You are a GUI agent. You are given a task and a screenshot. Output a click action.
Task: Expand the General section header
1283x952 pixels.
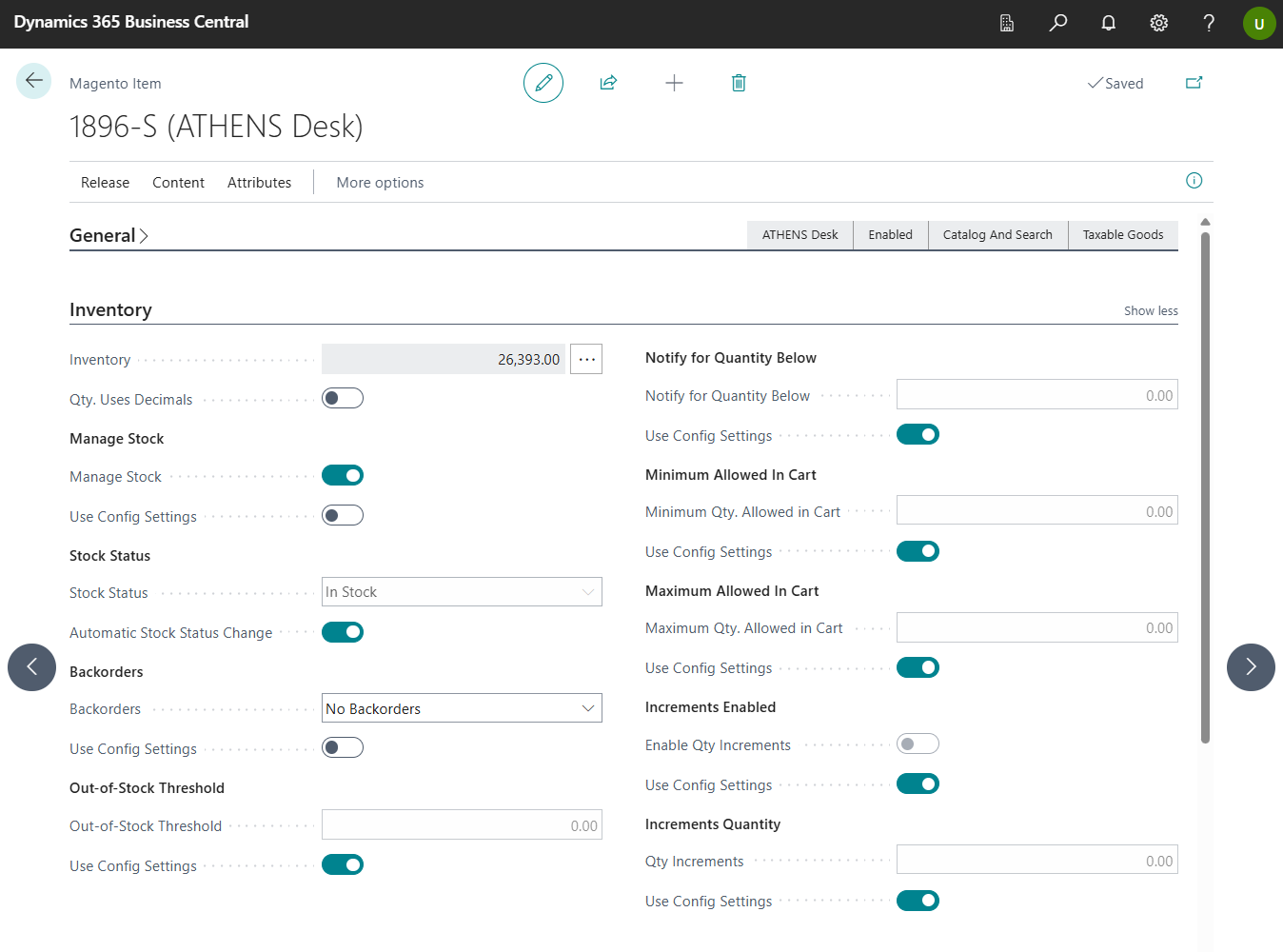[x=109, y=235]
